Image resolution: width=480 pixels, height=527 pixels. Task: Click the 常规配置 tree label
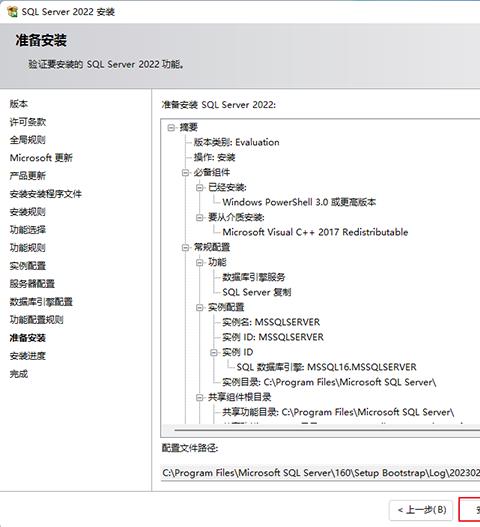[212, 247]
